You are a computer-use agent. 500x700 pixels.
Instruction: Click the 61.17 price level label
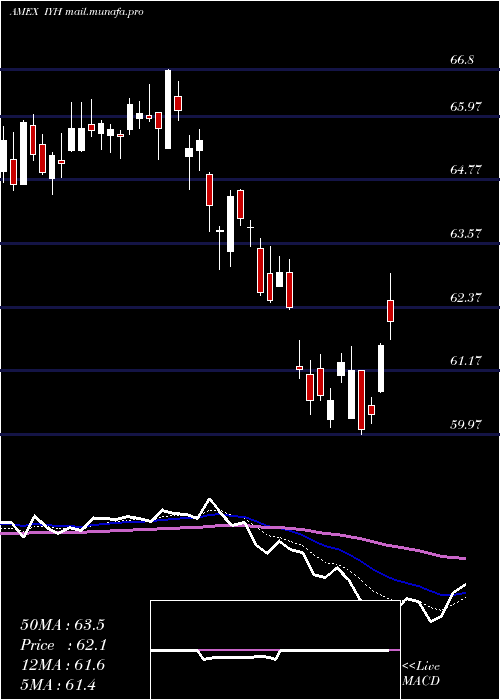pyautogui.click(x=466, y=360)
